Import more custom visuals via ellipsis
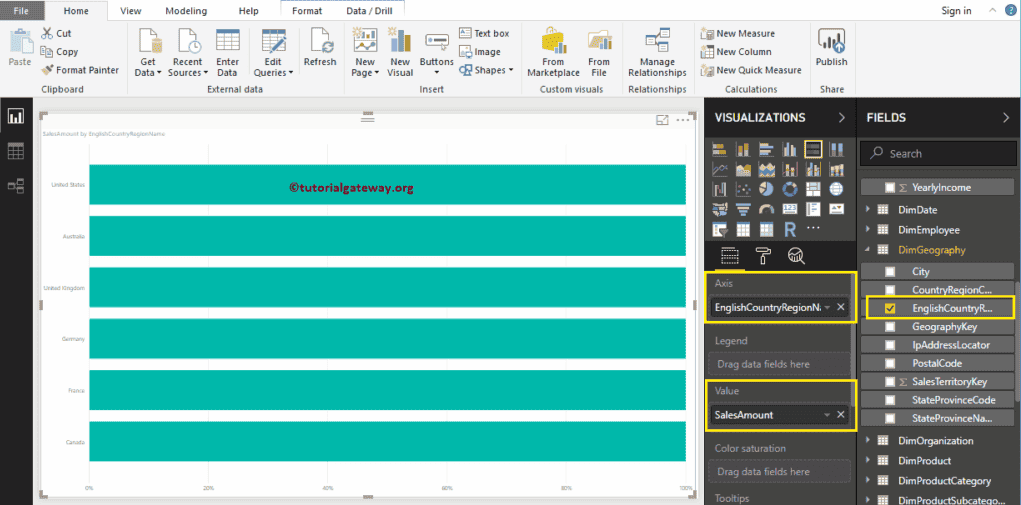 (813, 228)
